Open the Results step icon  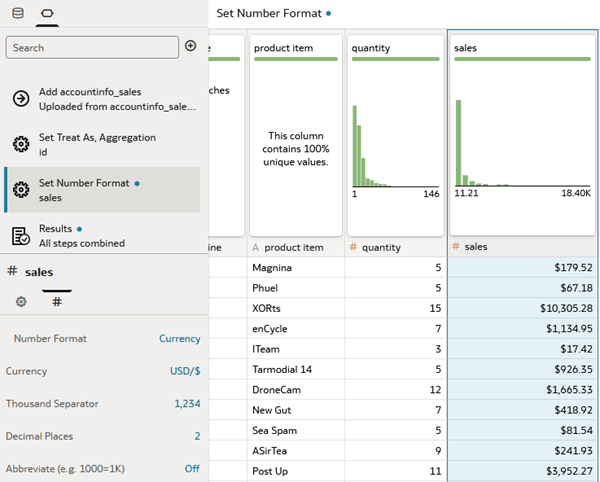point(20,236)
